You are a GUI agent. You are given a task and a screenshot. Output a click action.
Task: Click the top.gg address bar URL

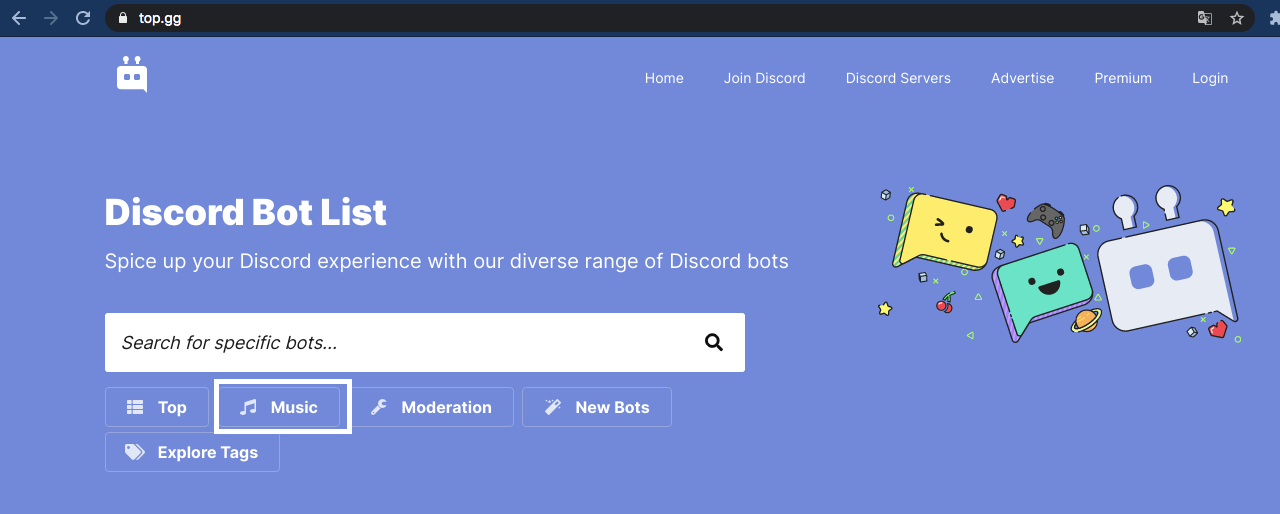160,18
